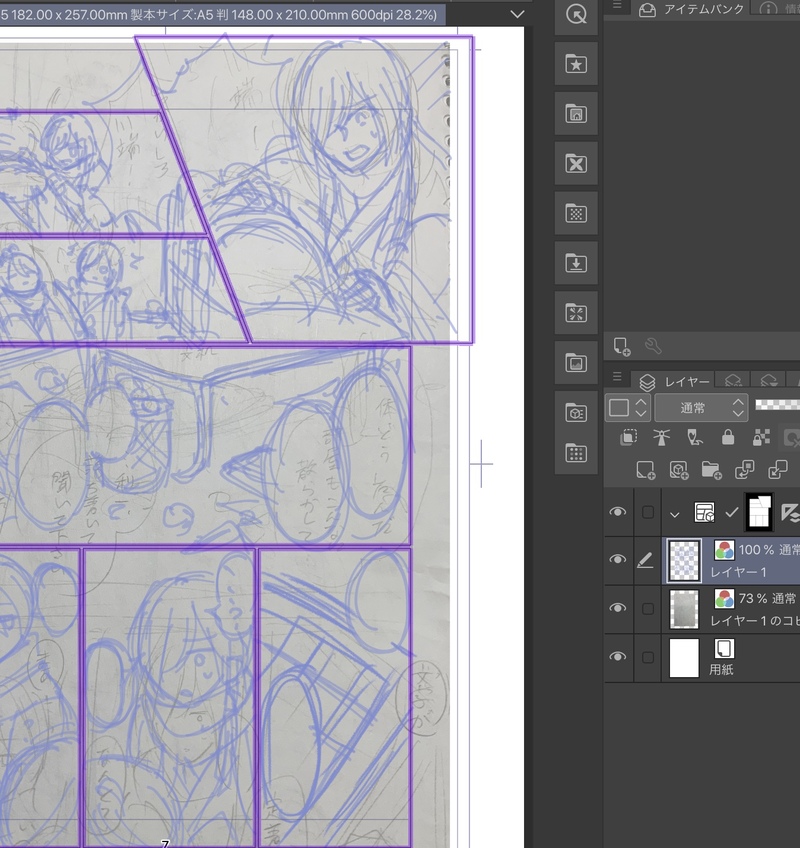Select the レイヤー tab
800x848 pixels.
(x=674, y=381)
